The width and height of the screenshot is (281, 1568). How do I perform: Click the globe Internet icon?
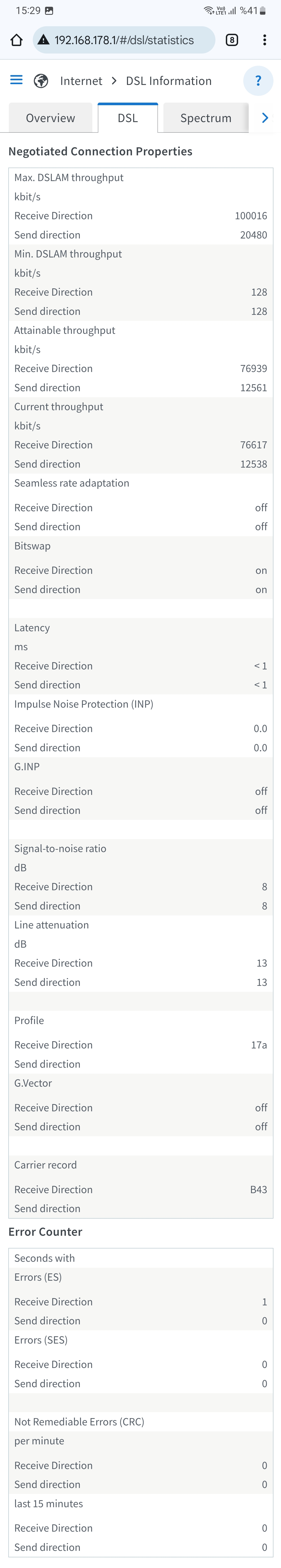click(x=41, y=81)
